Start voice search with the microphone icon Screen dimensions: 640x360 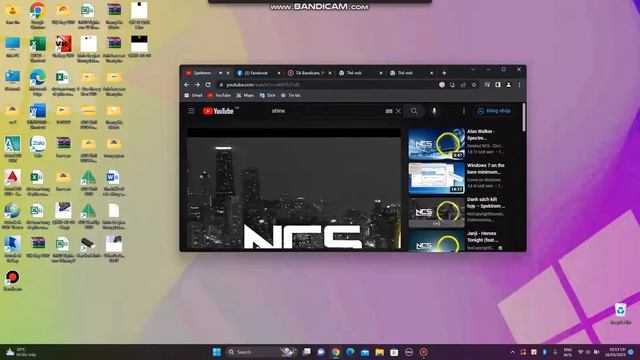pos(434,111)
